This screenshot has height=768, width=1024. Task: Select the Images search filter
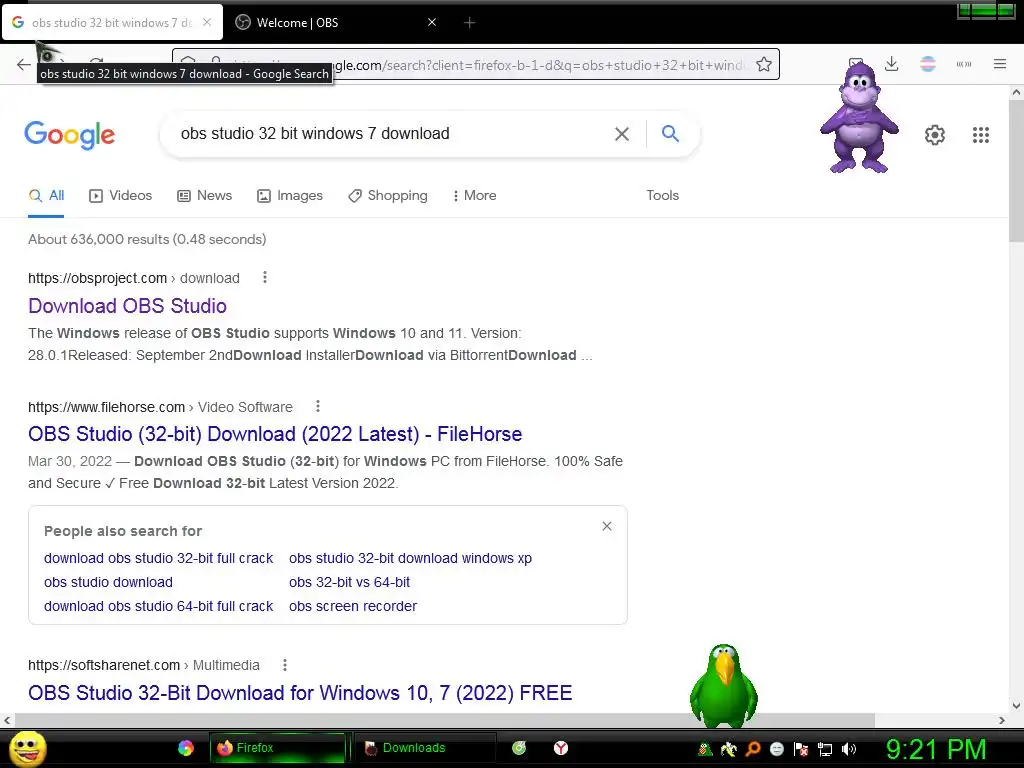[x=290, y=195]
